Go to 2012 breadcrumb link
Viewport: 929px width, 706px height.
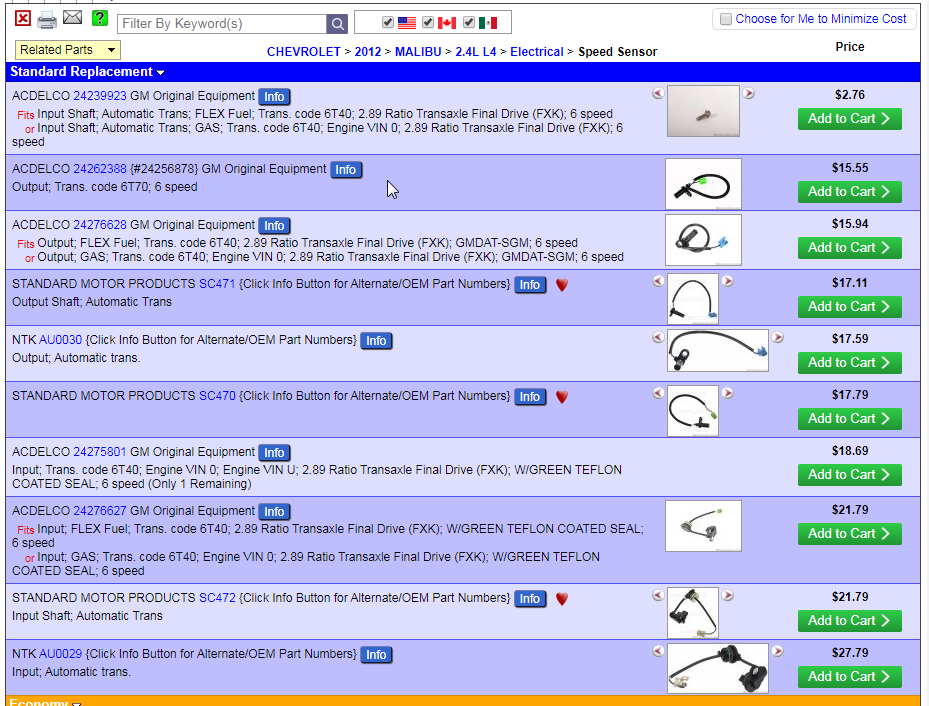coord(368,52)
